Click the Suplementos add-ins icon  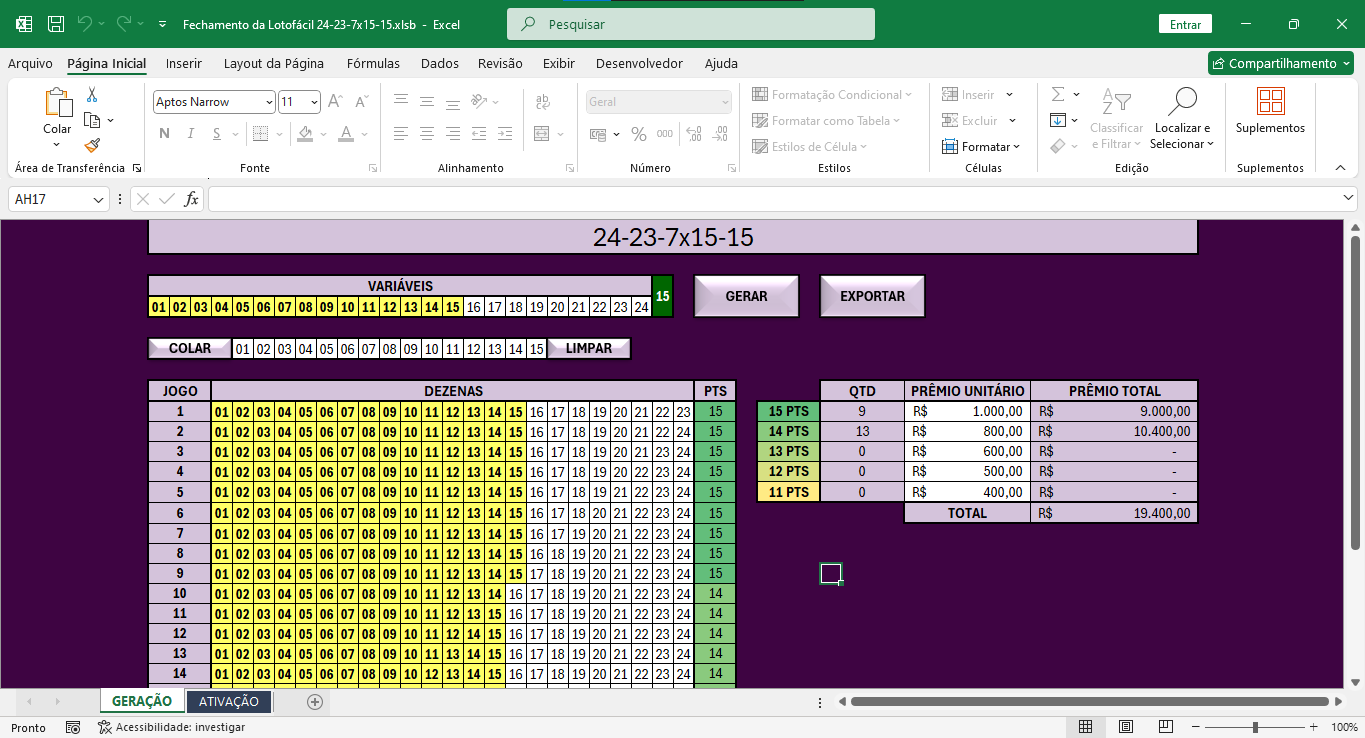point(1271,102)
